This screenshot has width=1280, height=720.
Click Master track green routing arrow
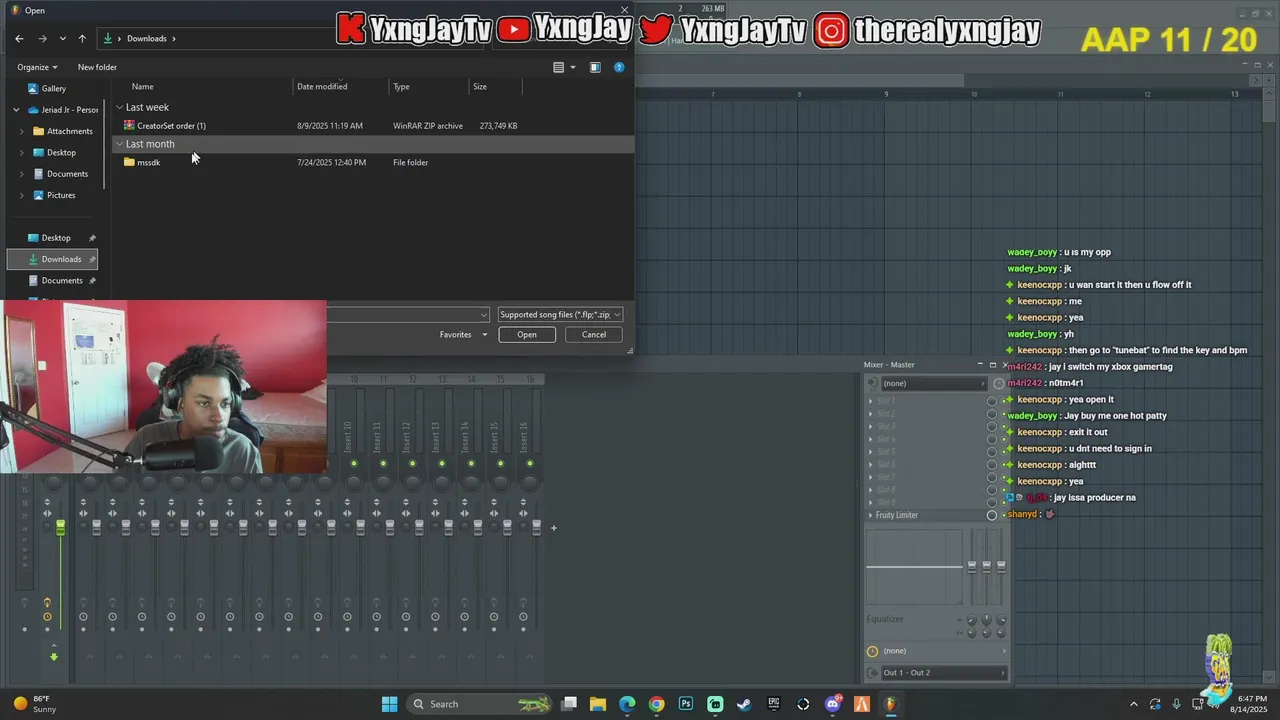pyautogui.click(x=54, y=656)
